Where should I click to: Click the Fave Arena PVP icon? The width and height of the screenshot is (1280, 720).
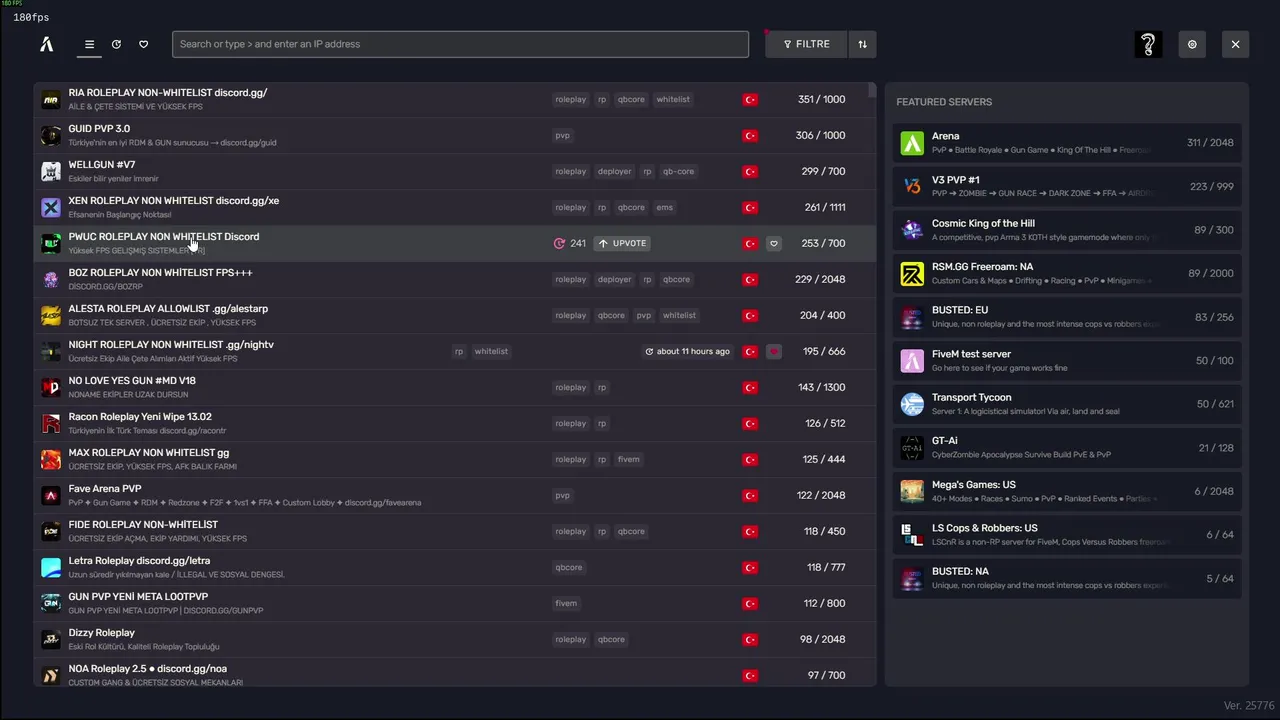click(x=51, y=495)
